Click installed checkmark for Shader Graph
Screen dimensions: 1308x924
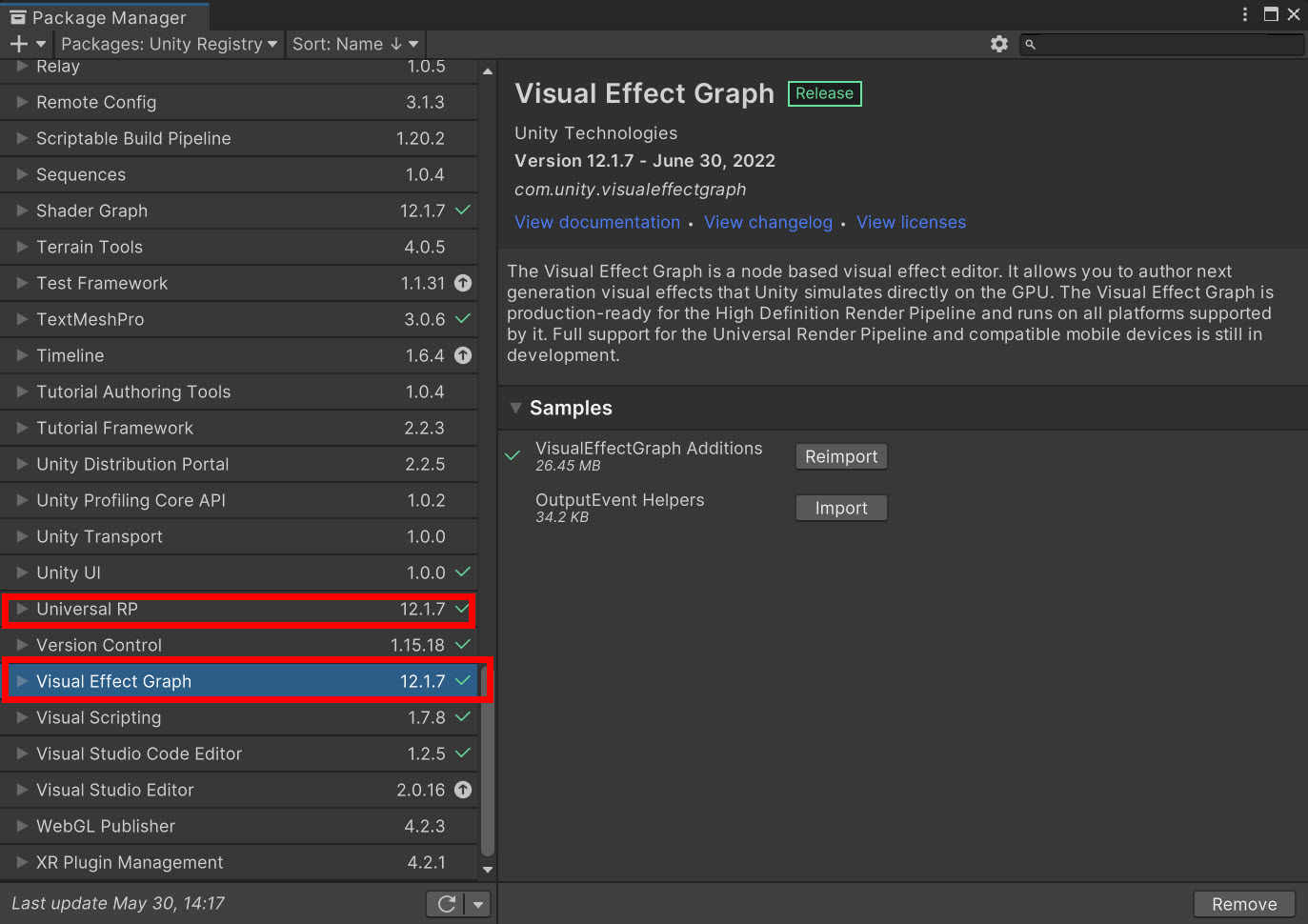[x=463, y=210]
